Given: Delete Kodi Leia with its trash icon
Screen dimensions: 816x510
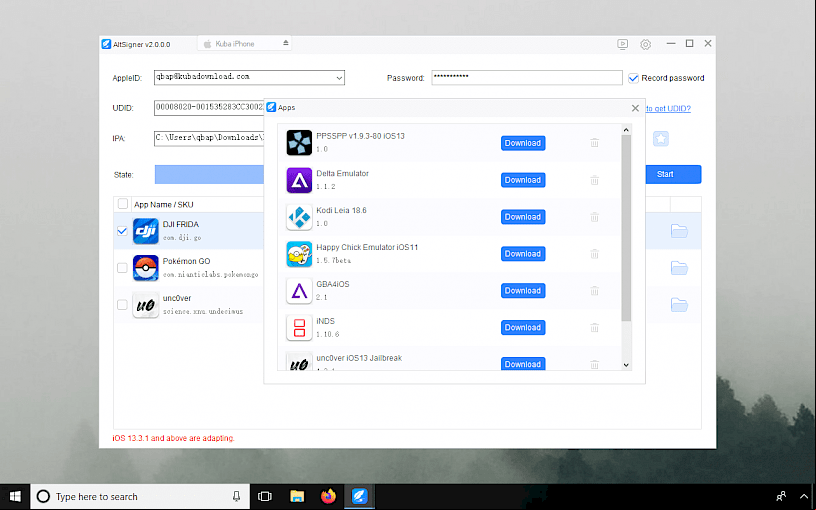Looking at the screenshot, I should pos(594,217).
